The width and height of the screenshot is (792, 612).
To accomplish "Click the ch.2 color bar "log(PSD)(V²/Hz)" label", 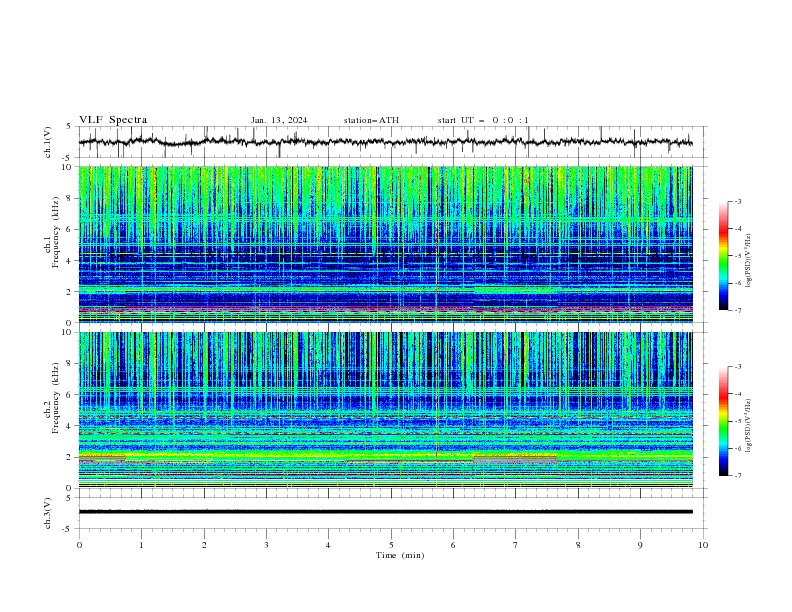I will 749,426.
